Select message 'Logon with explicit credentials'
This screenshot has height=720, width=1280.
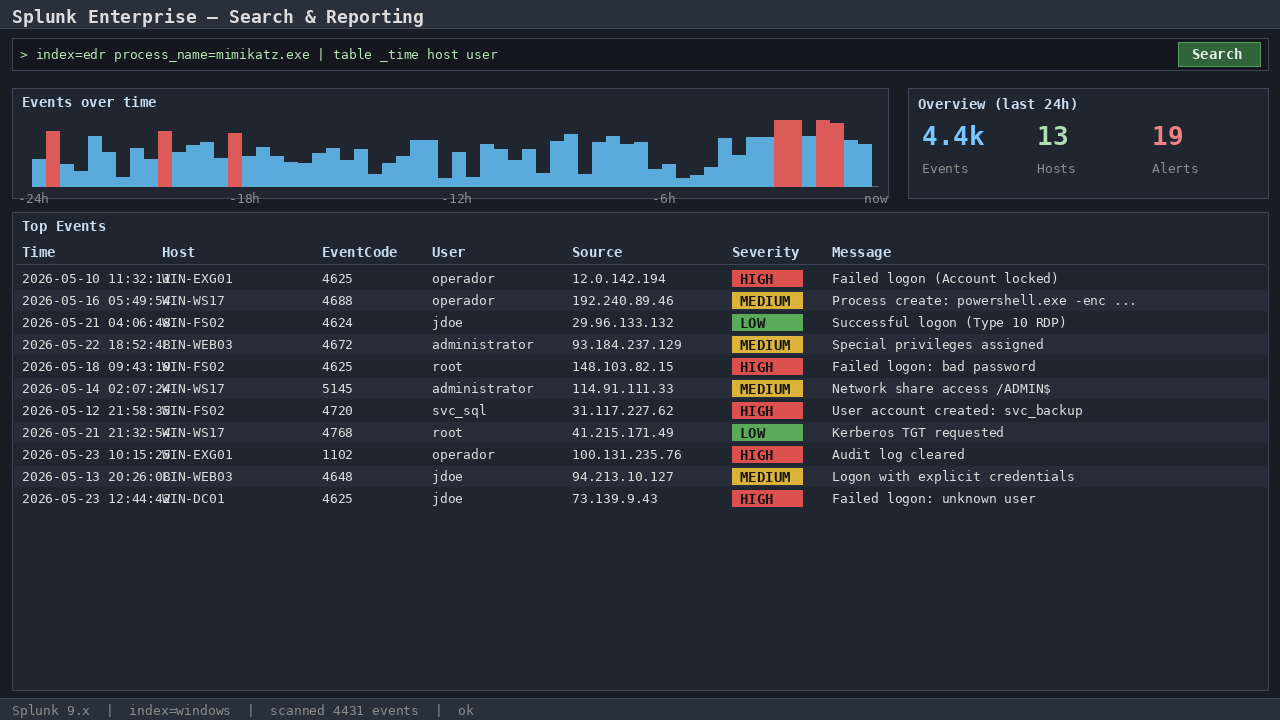[x=953, y=477]
